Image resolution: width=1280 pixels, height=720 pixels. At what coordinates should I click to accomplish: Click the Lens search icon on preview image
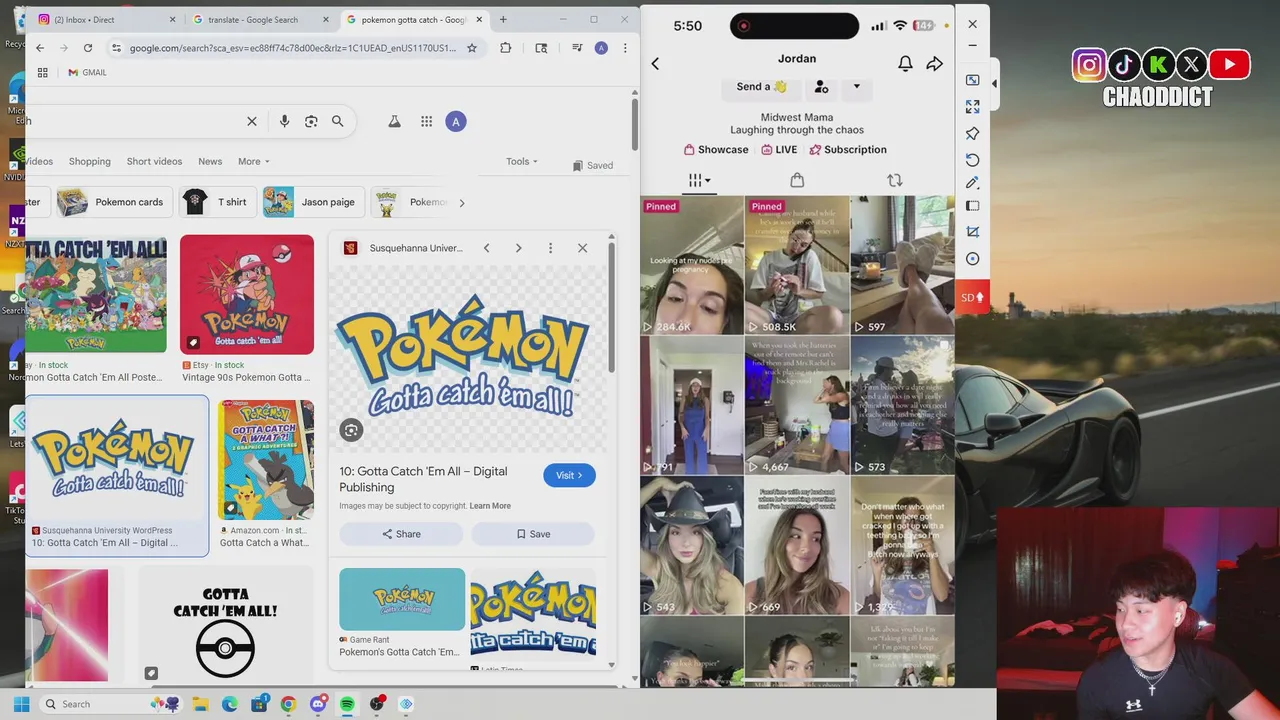351,430
